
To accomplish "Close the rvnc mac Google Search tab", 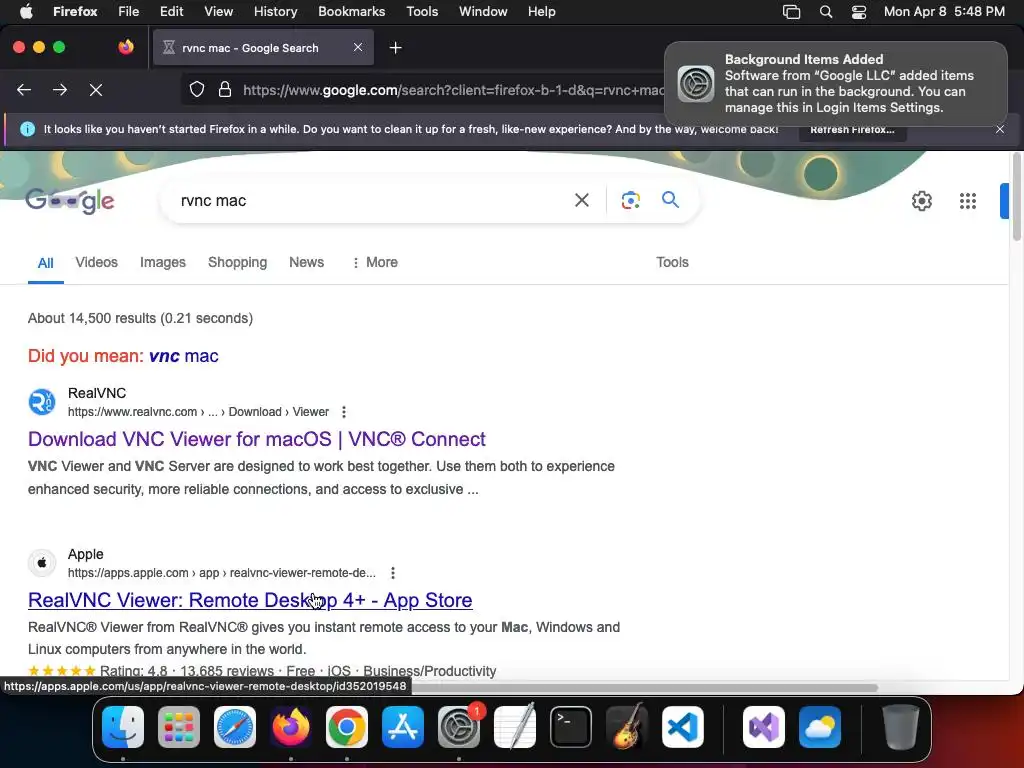I will pyautogui.click(x=358, y=47).
